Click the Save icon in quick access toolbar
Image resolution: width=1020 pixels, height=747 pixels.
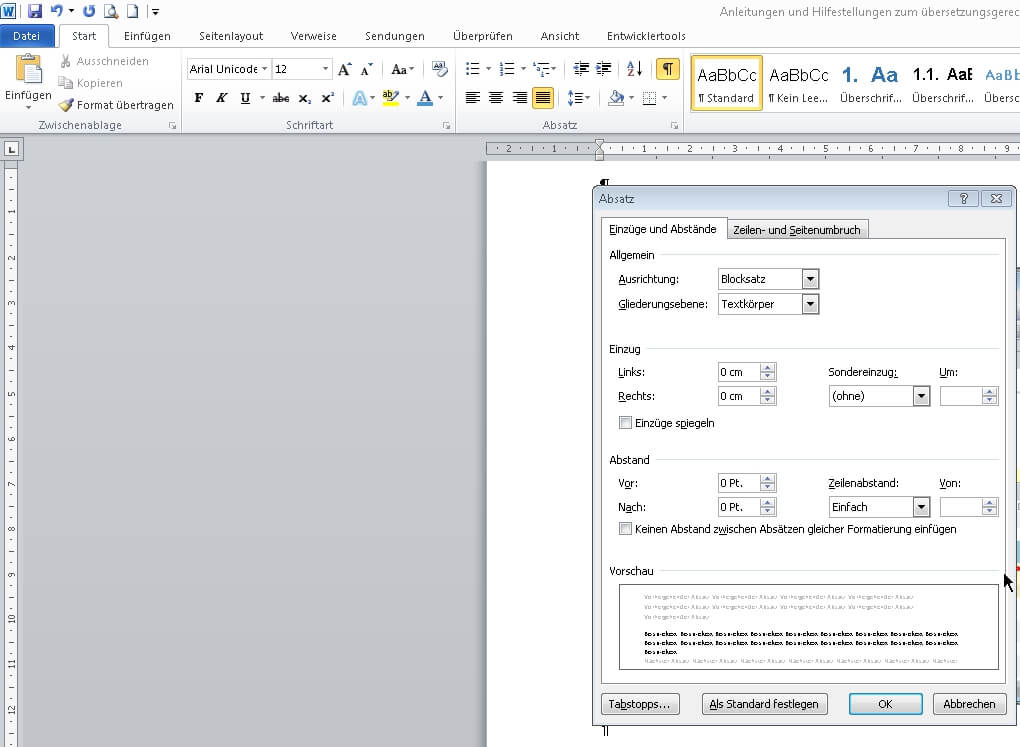click(35, 11)
